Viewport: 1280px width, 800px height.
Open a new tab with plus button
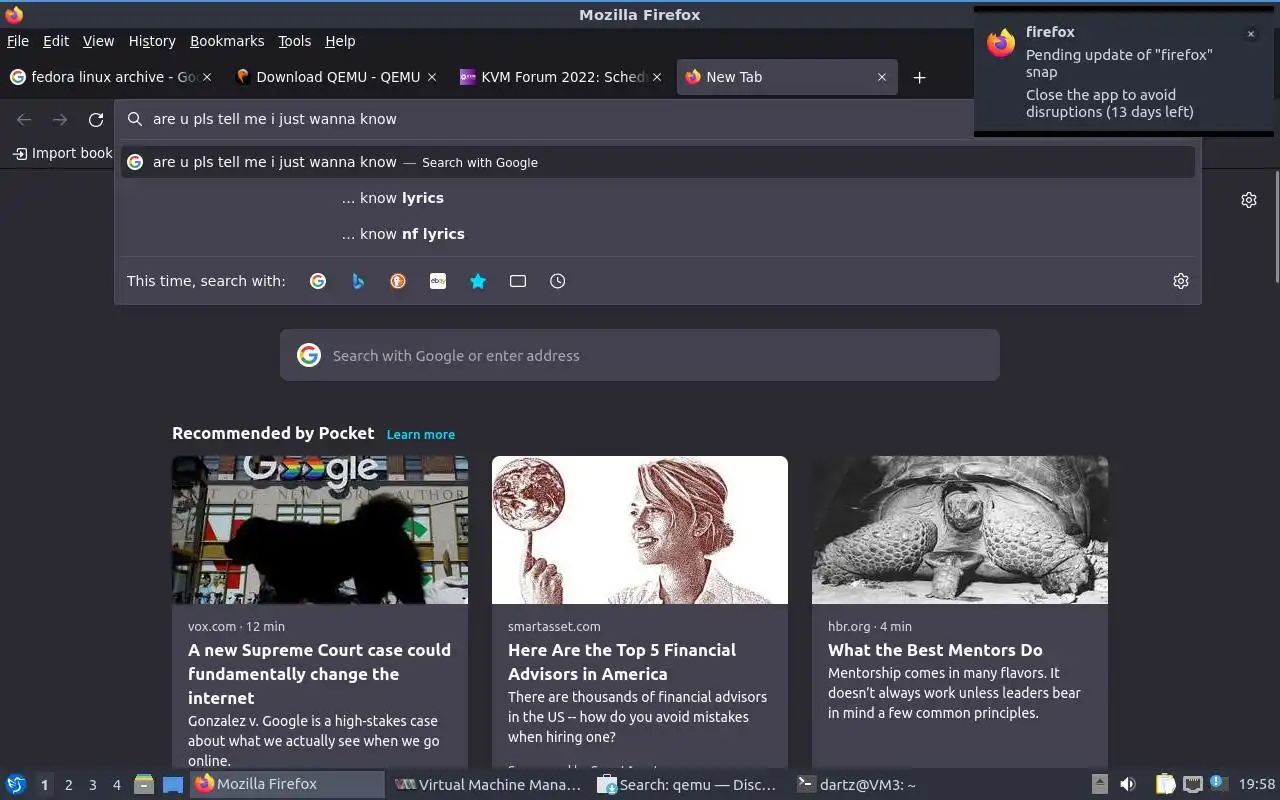[920, 77]
